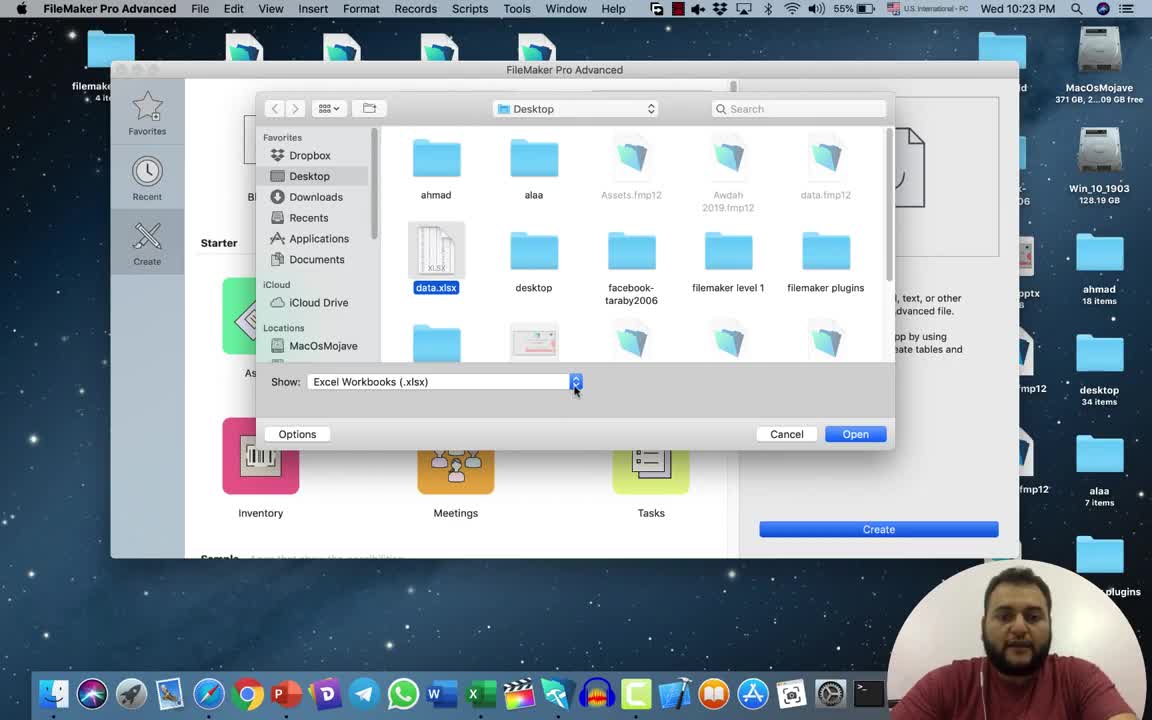Select Downloads in the sidebar
The height and width of the screenshot is (720, 1152).
click(316, 197)
